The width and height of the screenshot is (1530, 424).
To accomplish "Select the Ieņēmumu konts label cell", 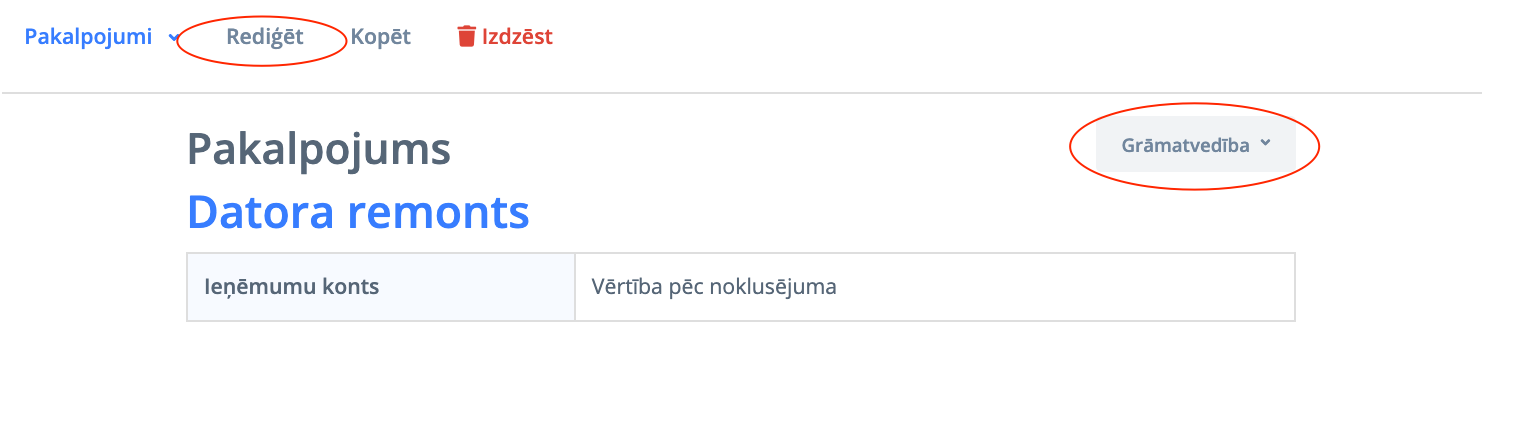I will click(x=380, y=287).
